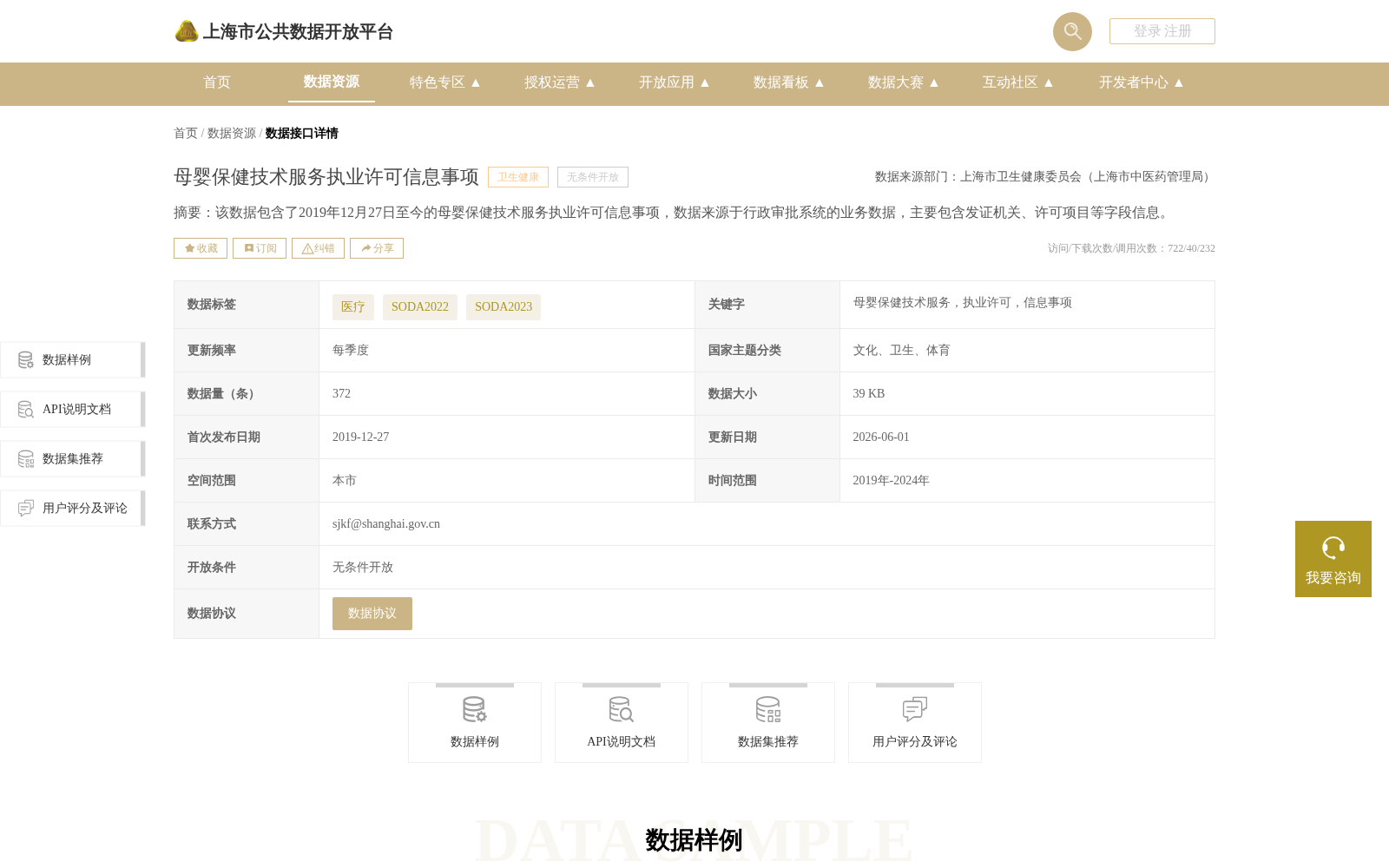Open 数据大赛 in the navigation bar
1389x868 pixels.
click(x=896, y=82)
